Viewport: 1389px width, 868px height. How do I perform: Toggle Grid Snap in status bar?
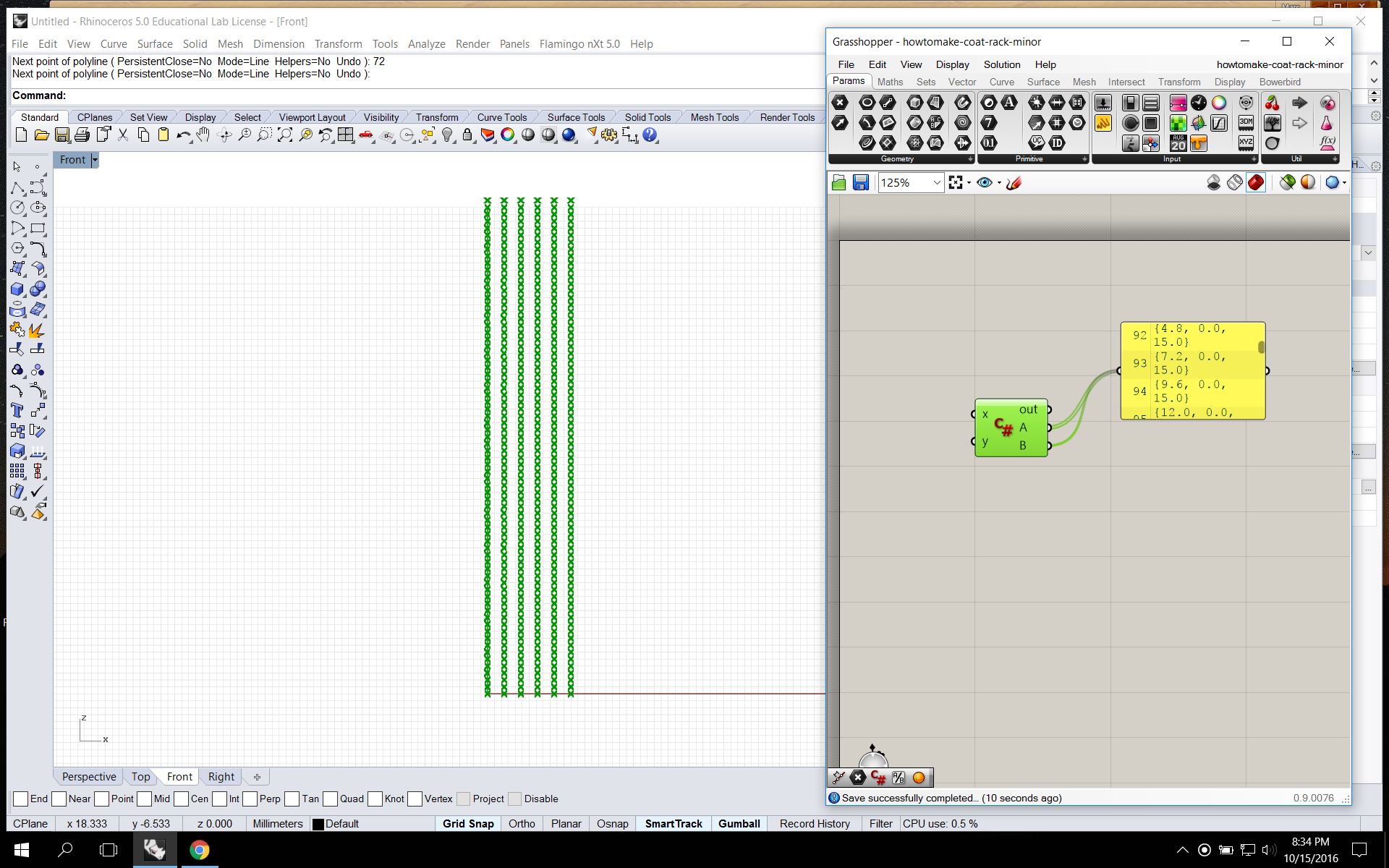tap(468, 823)
